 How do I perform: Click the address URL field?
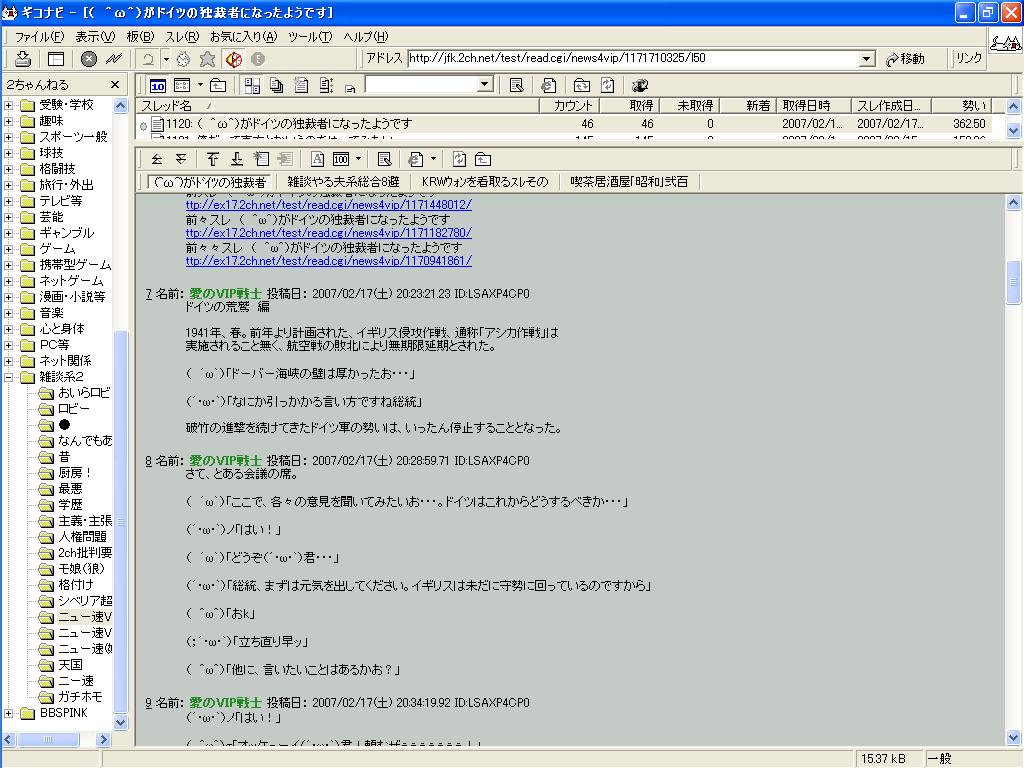[633, 59]
